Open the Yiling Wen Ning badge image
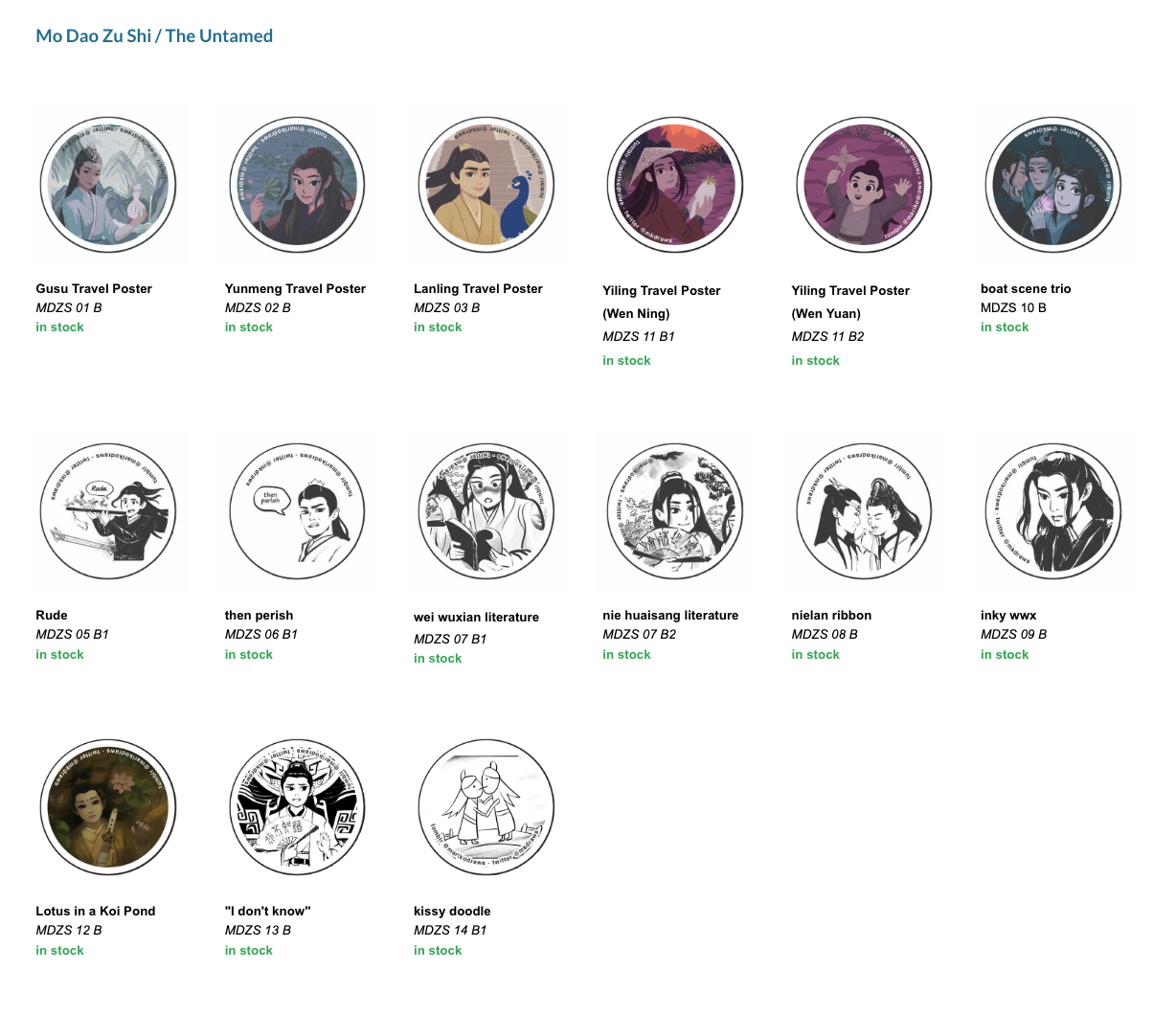 (675, 185)
